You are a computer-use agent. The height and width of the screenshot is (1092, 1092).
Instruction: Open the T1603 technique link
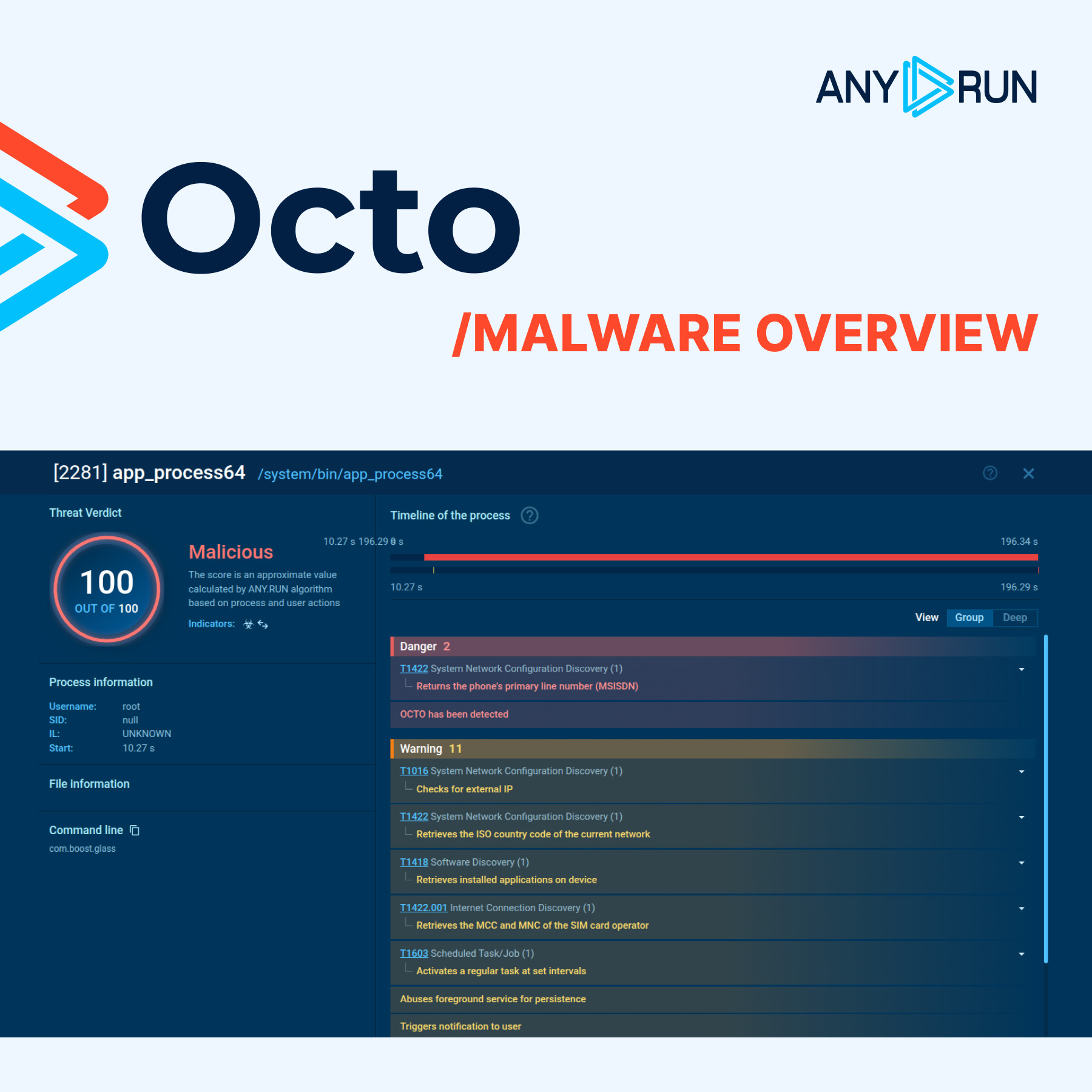coord(414,953)
